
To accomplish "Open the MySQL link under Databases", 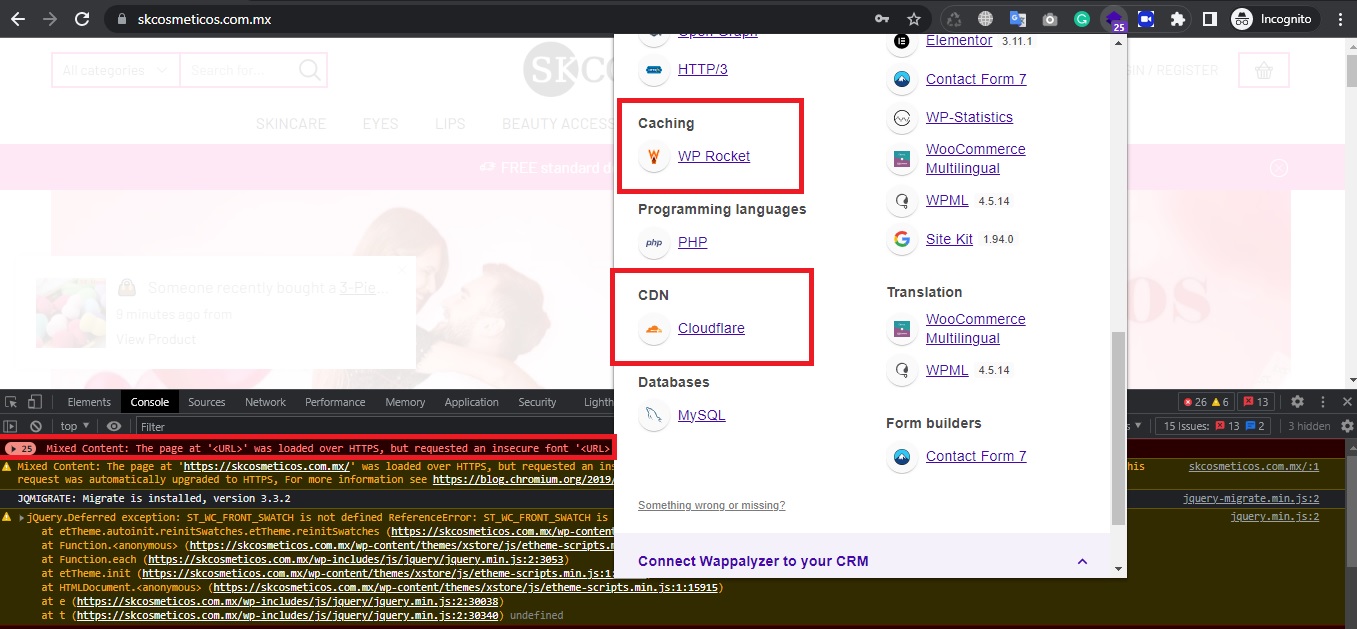I will 701,415.
